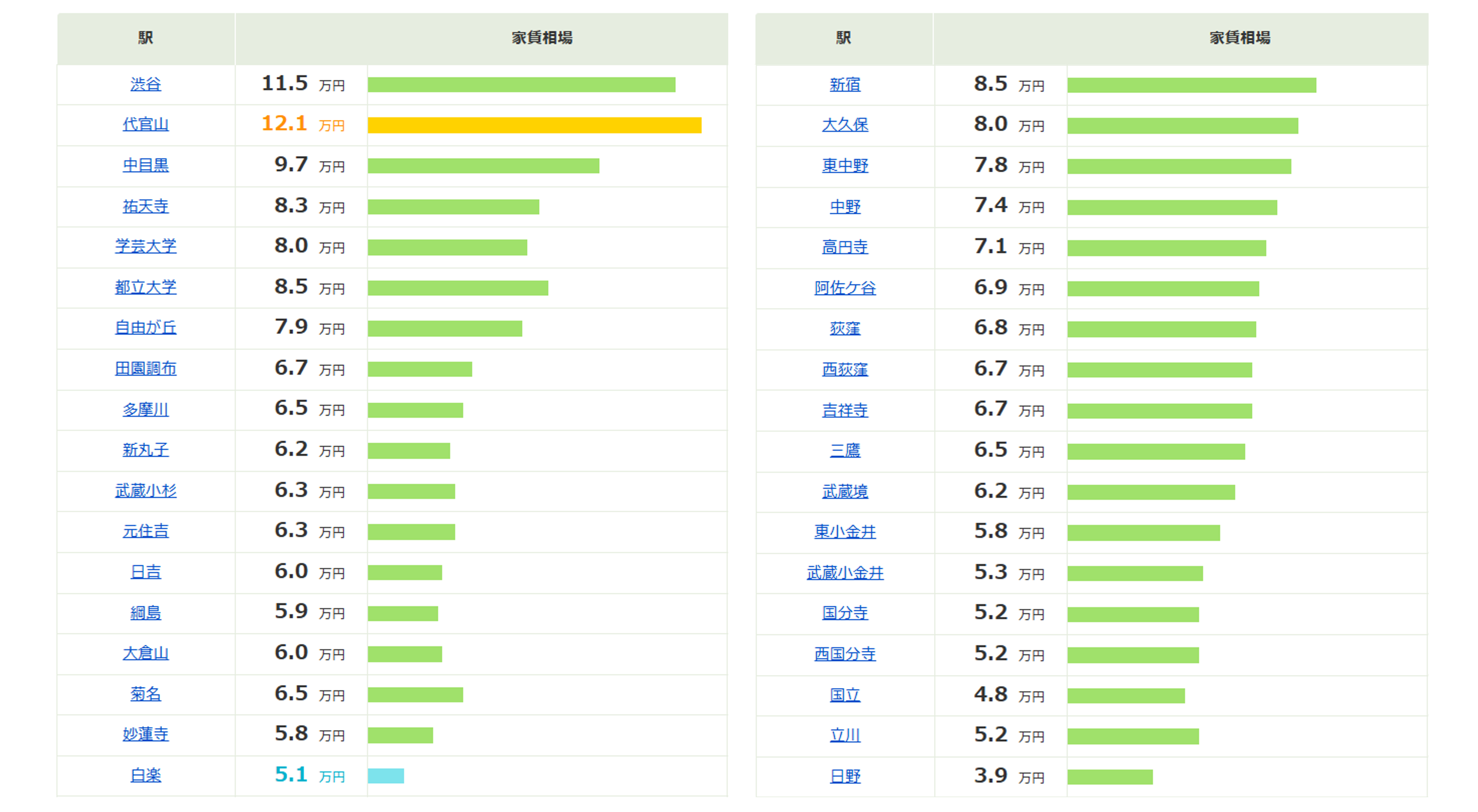Open the 武蔵小杉 station link

[x=146, y=491]
